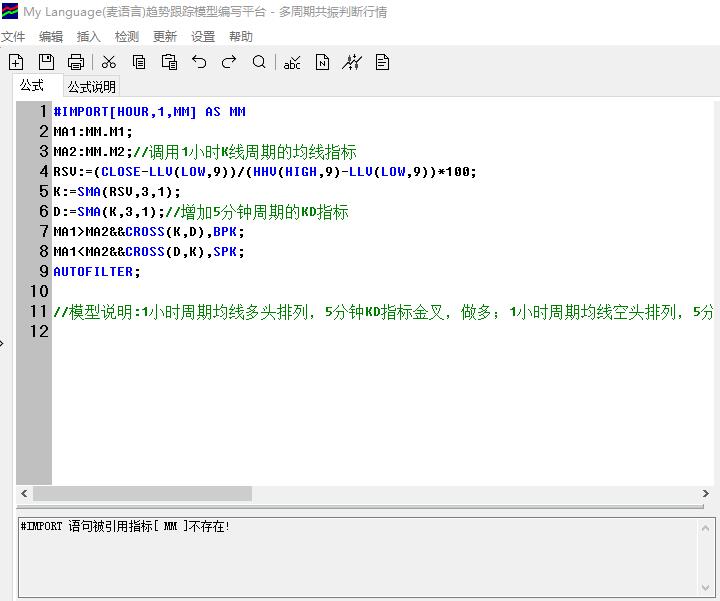This screenshot has height=601, width=720.
Task: Open search with the magnifier icon
Action: pos(259,62)
